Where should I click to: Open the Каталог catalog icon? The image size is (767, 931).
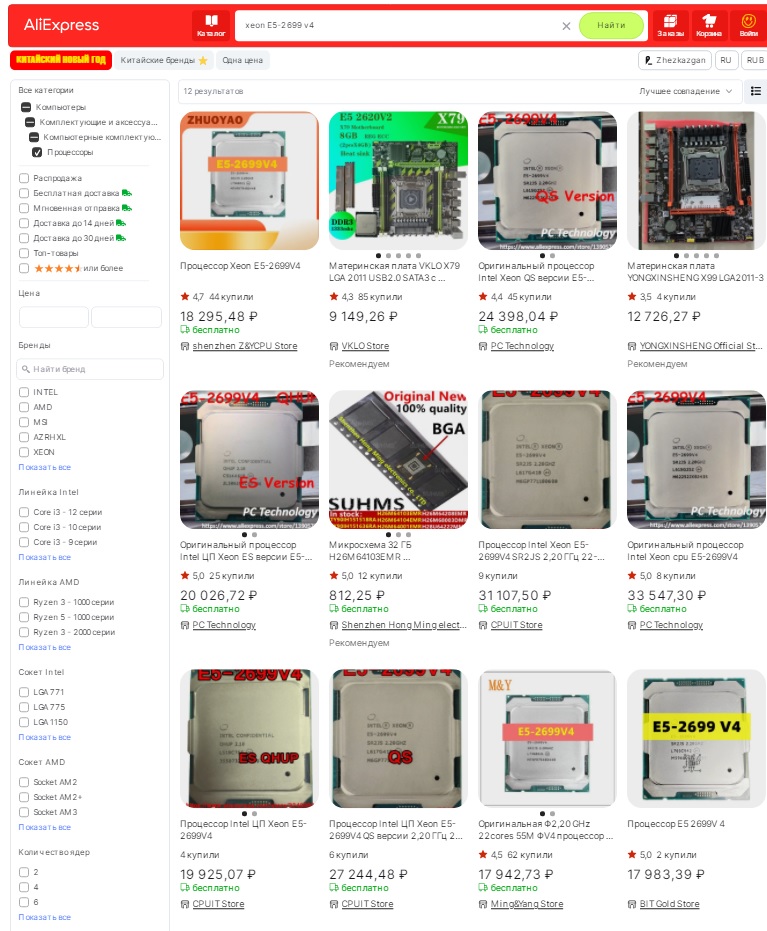point(211,26)
